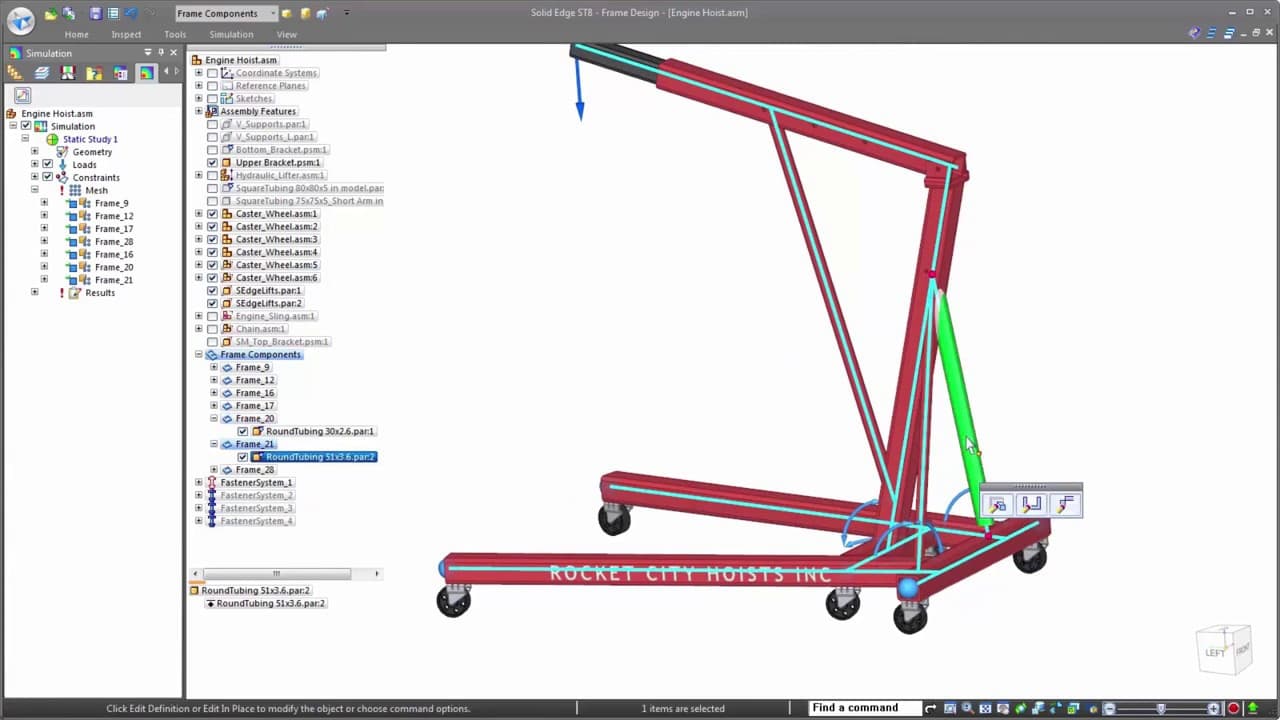Screen dimensions: 1280x720
Task: Open the Simulation pane options dropdown arrow
Action: point(148,53)
